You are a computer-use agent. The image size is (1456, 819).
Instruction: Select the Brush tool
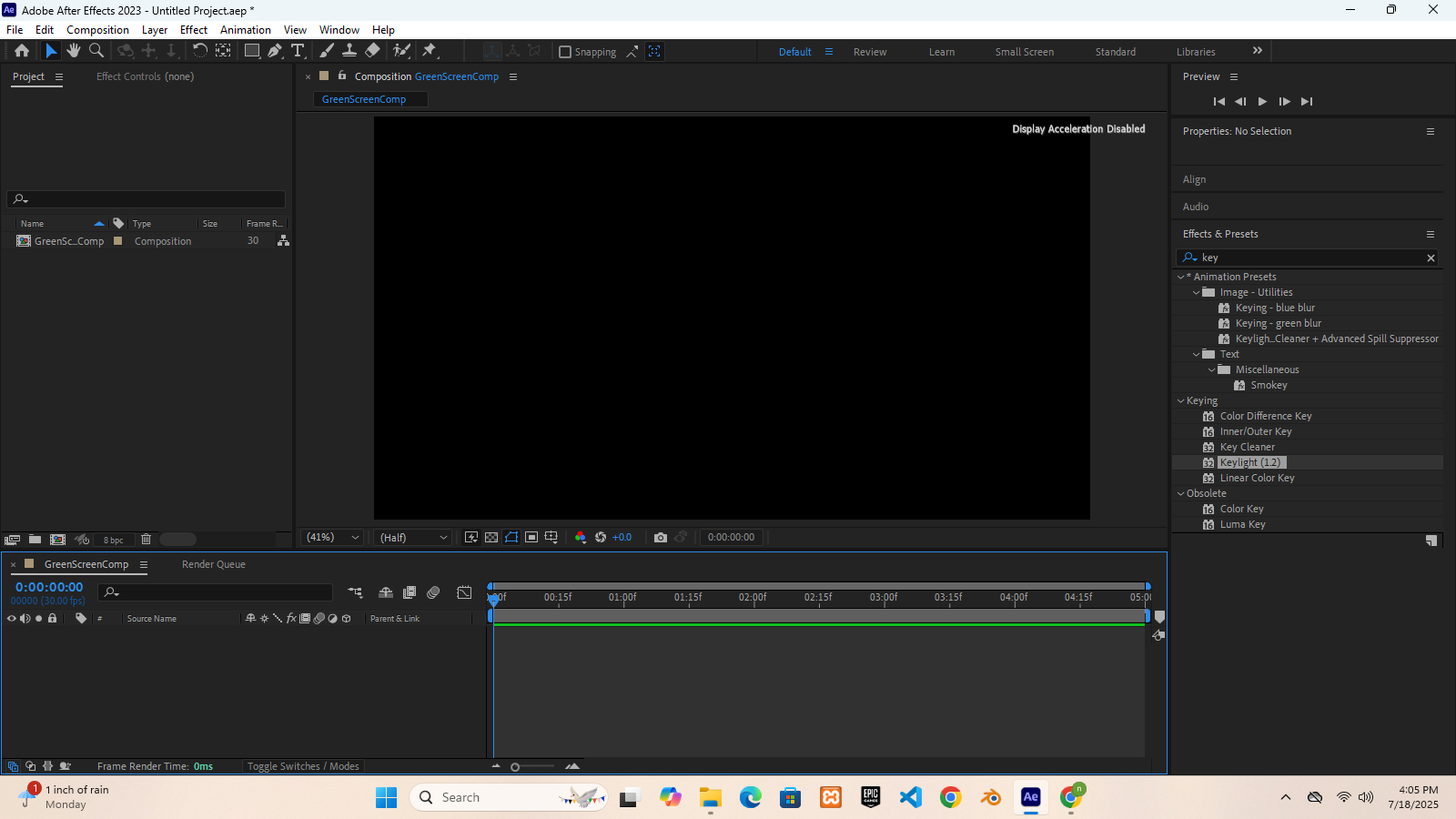click(x=327, y=51)
